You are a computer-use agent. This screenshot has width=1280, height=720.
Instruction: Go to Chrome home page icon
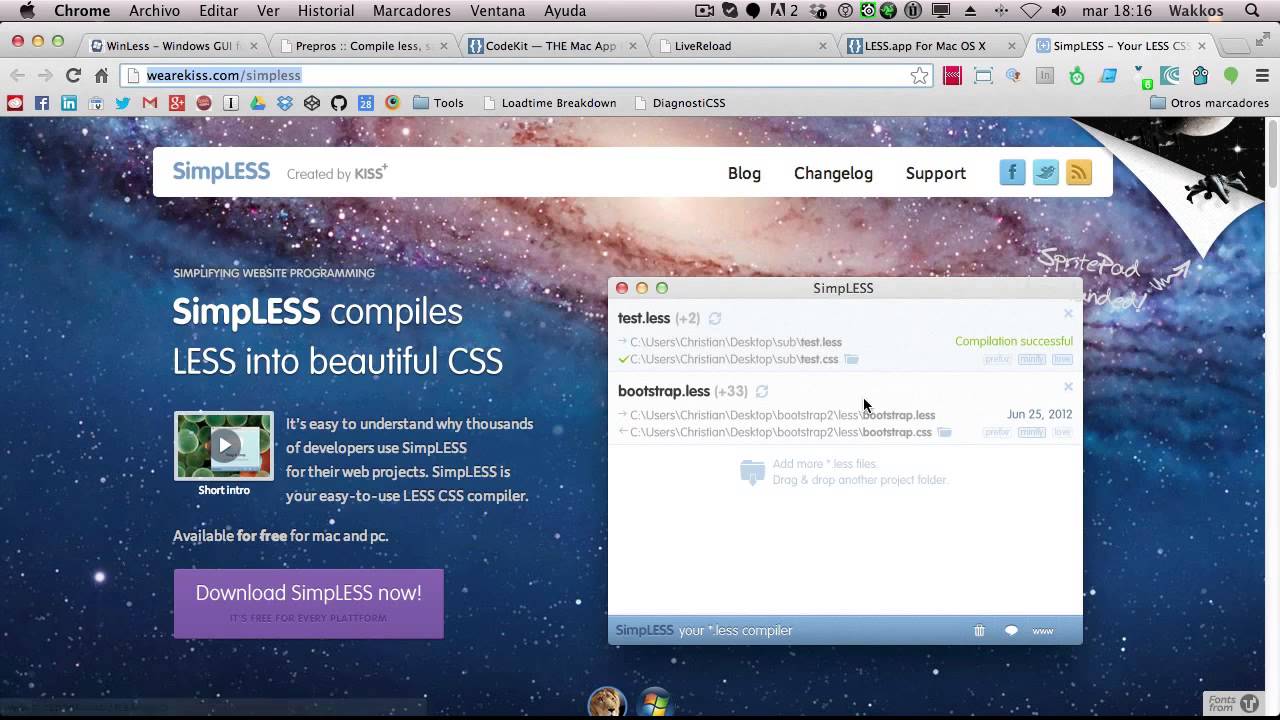point(101,75)
